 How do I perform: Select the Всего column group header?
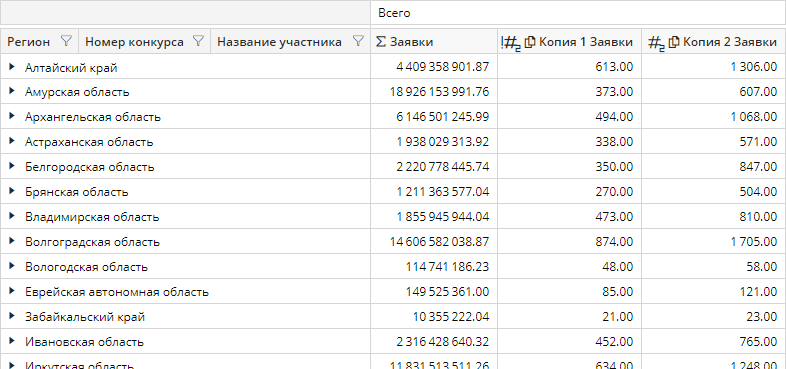click(578, 13)
